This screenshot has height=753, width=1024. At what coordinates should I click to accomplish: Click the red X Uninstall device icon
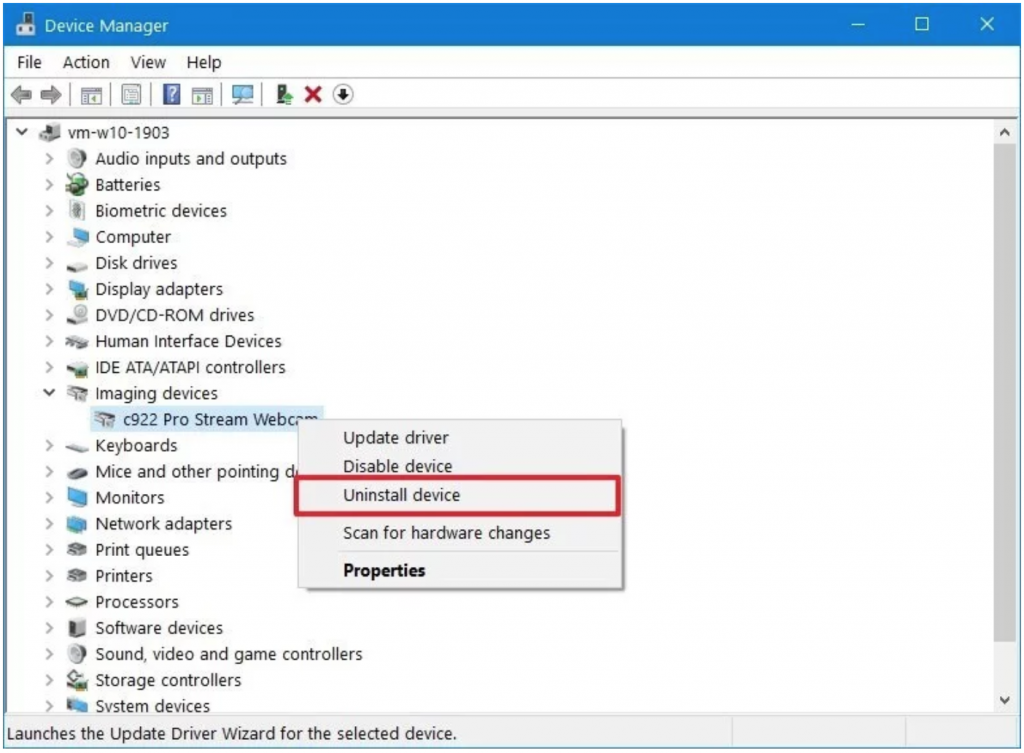coord(313,95)
